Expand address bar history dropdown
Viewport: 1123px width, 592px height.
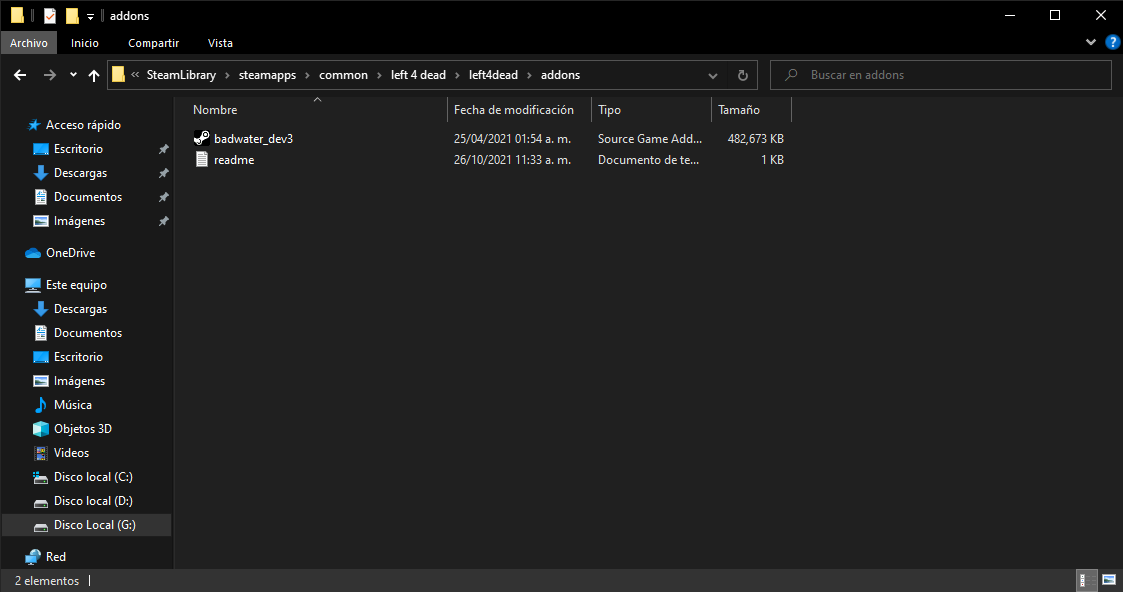(x=713, y=75)
